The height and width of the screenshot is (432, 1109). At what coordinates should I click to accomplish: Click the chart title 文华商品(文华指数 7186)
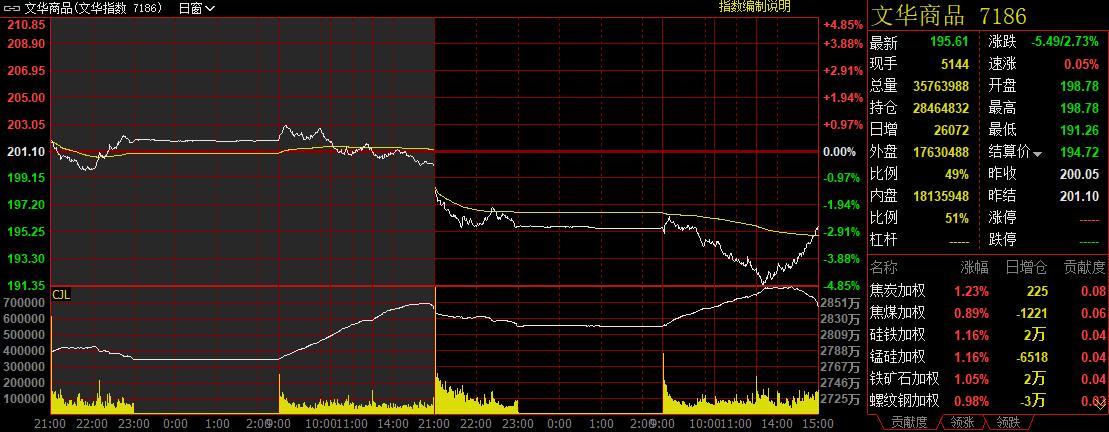[94, 8]
